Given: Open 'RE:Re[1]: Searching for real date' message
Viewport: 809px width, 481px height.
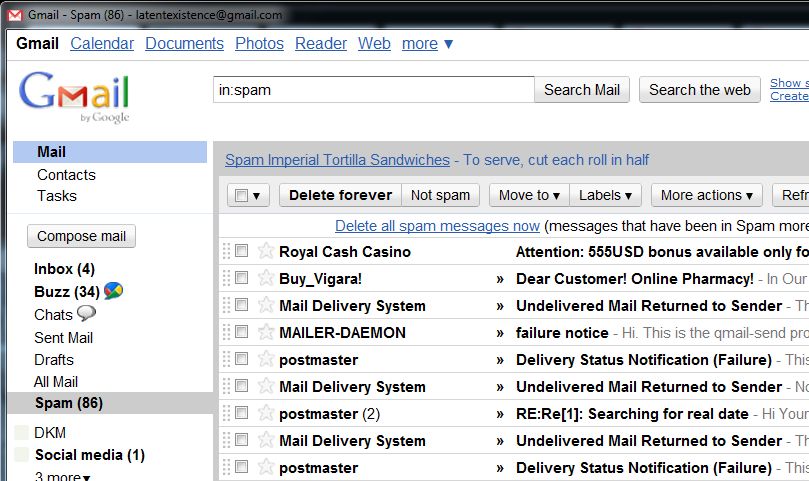Looking at the screenshot, I should click(632, 414).
